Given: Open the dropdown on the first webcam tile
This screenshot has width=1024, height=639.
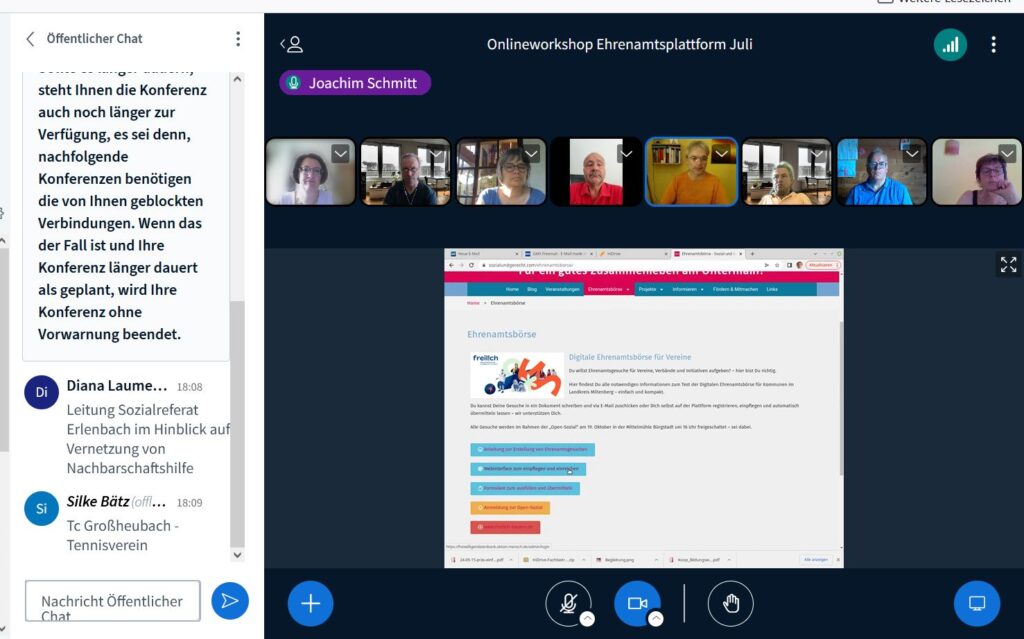Looking at the screenshot, I should pyautogui.click(x=341, y=153).
